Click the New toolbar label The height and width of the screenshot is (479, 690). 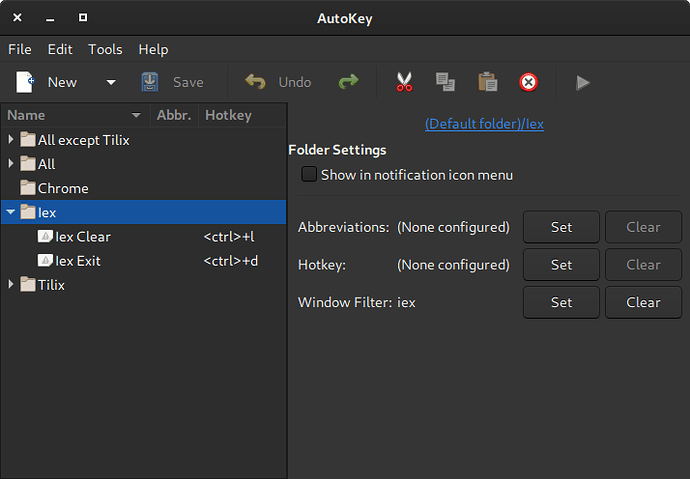[62, 82]
